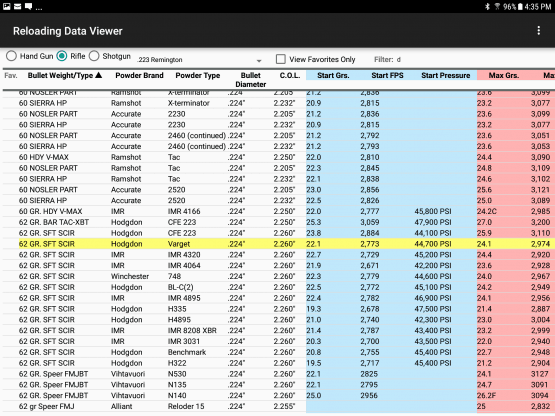The width and height of the screenshot is (555, 416).
Task: Select the IMR 8208 XBR powder cell
Action: (x=192, y=330)
